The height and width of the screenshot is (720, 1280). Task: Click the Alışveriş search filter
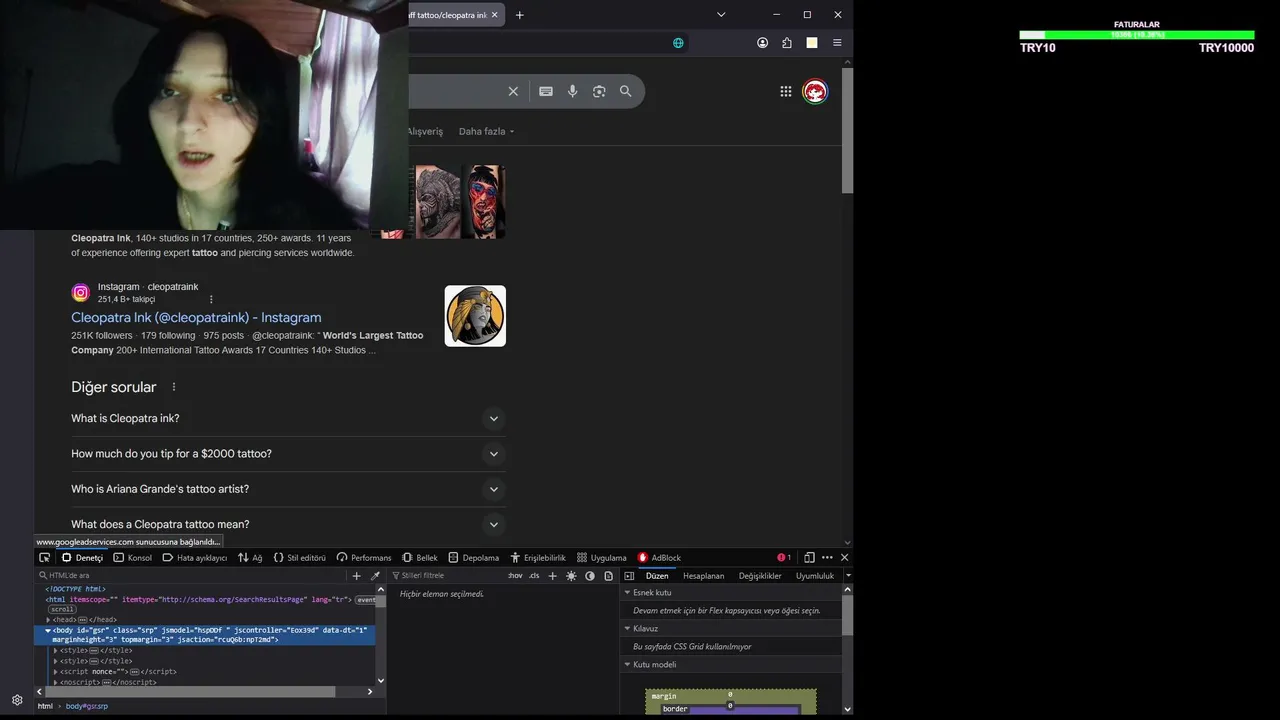[x=426, y=132]
